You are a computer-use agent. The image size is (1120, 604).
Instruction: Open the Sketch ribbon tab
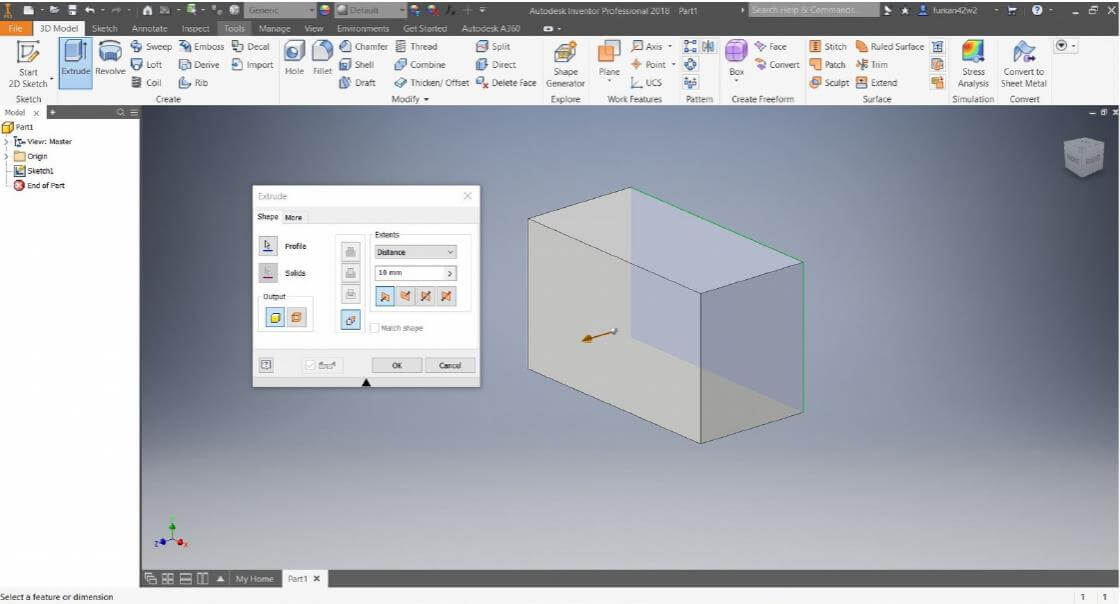click(x=105, y=29)
